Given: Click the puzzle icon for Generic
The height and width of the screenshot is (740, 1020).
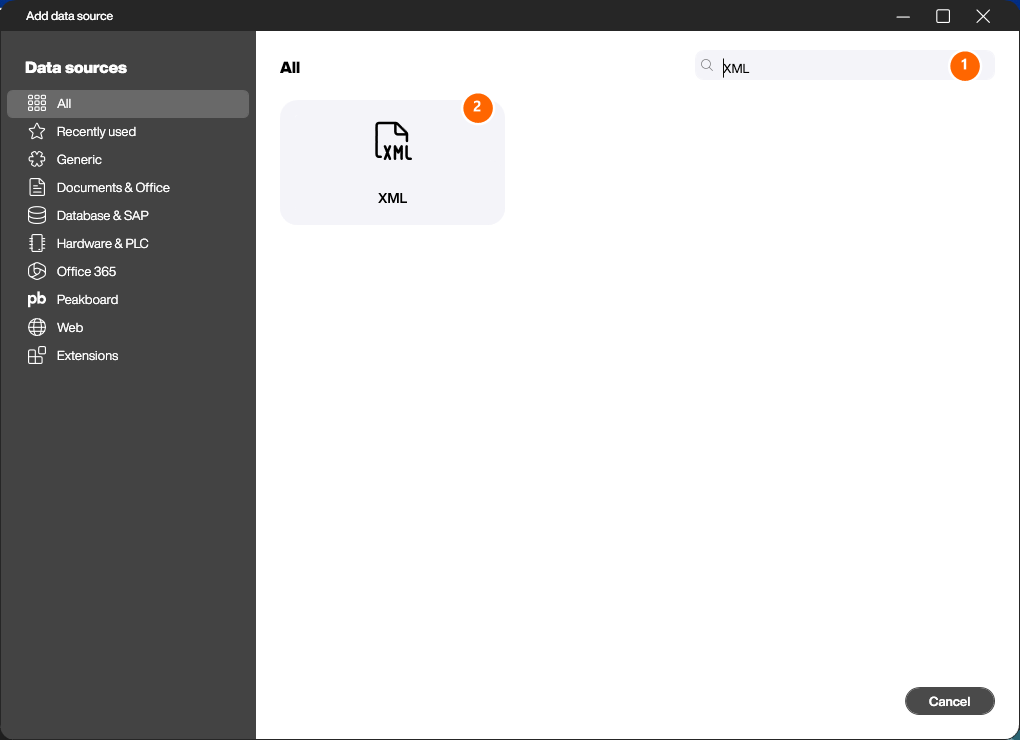Looking at the screenshot, I should (37, 159).
